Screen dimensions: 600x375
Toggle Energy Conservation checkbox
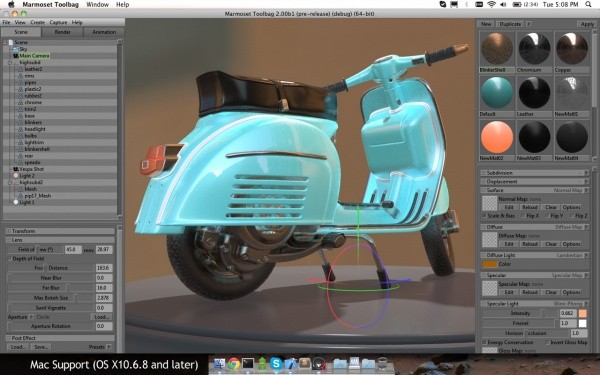484,342
